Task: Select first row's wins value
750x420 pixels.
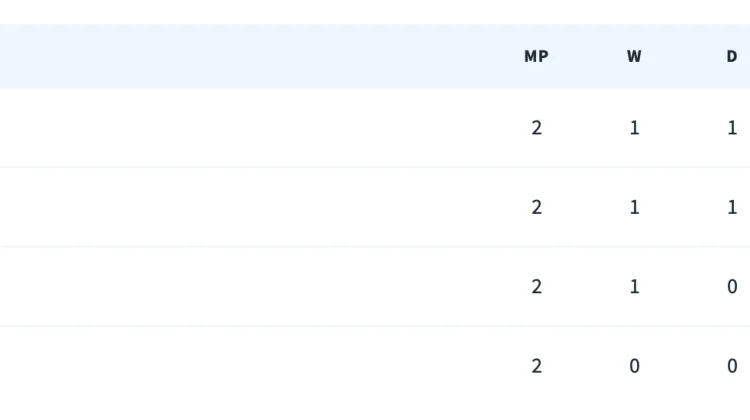Action: tap(634, 128)
